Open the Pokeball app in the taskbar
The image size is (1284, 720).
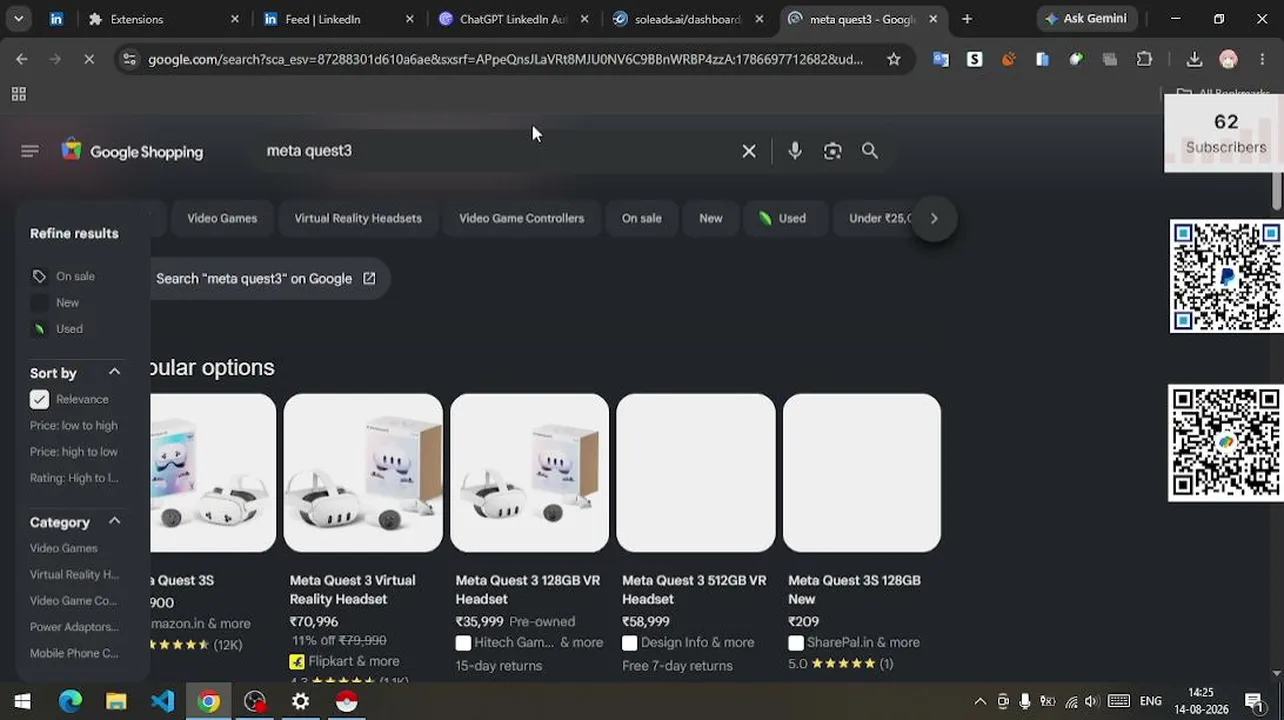(346, 701)
